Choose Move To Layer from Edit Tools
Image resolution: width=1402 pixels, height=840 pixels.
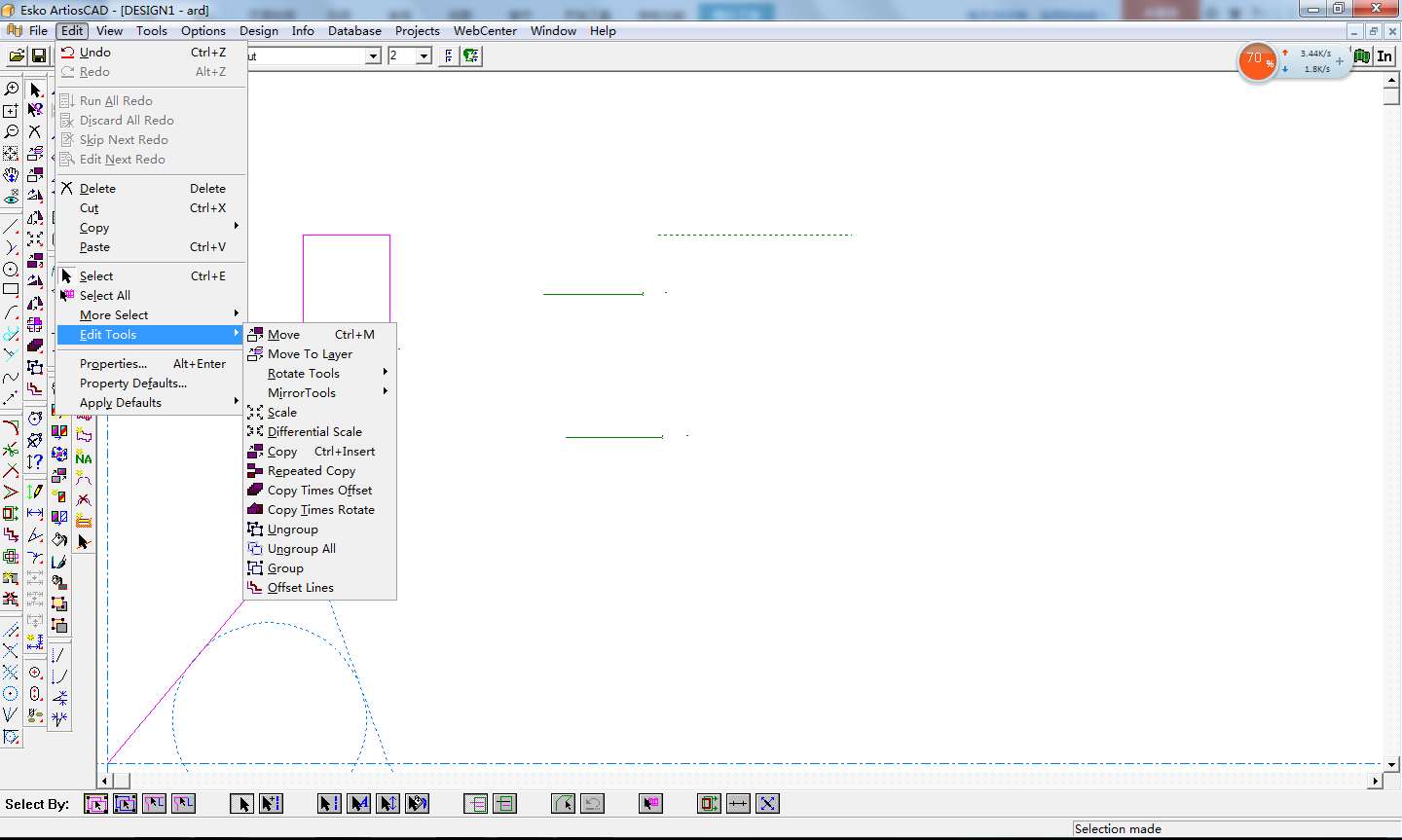pos(310,354)
